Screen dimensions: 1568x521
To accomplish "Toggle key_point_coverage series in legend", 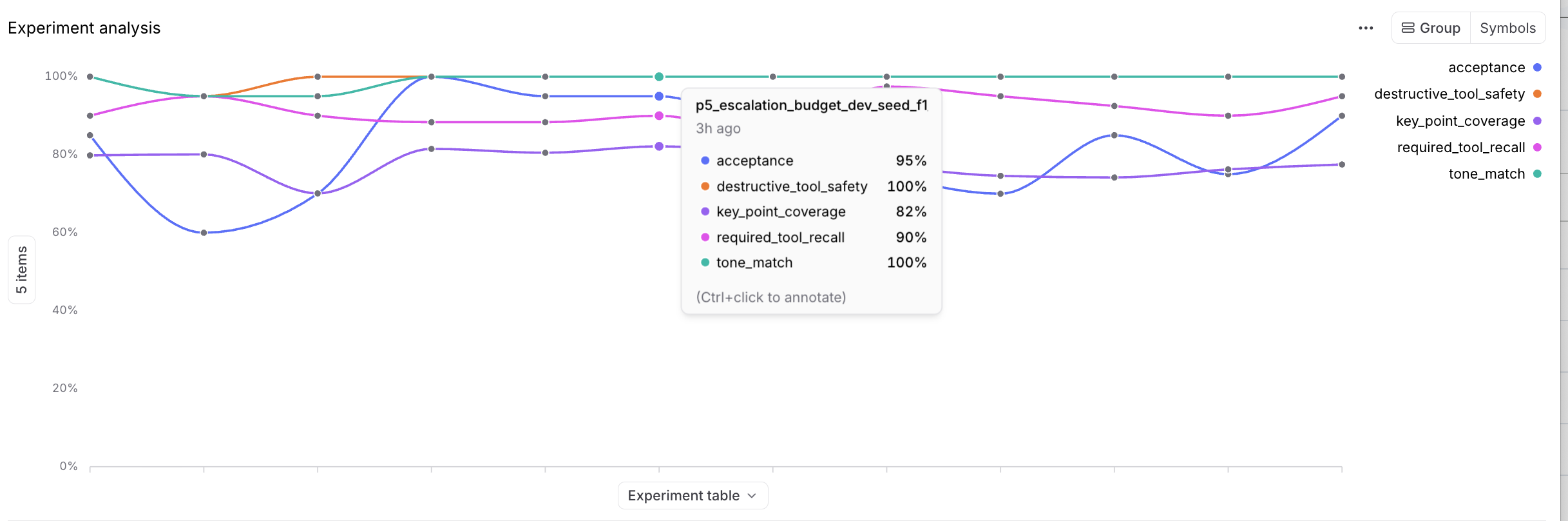I will tap(1469, 121).
